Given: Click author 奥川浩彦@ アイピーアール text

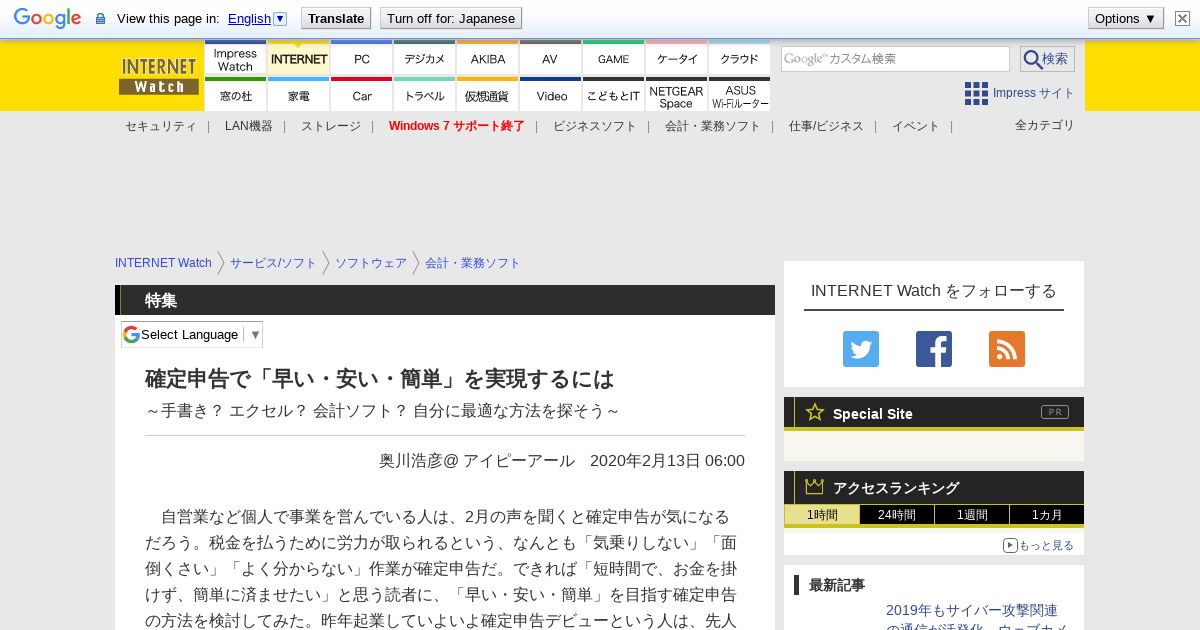Looking at the screenshot, I should tap(477, 461).
